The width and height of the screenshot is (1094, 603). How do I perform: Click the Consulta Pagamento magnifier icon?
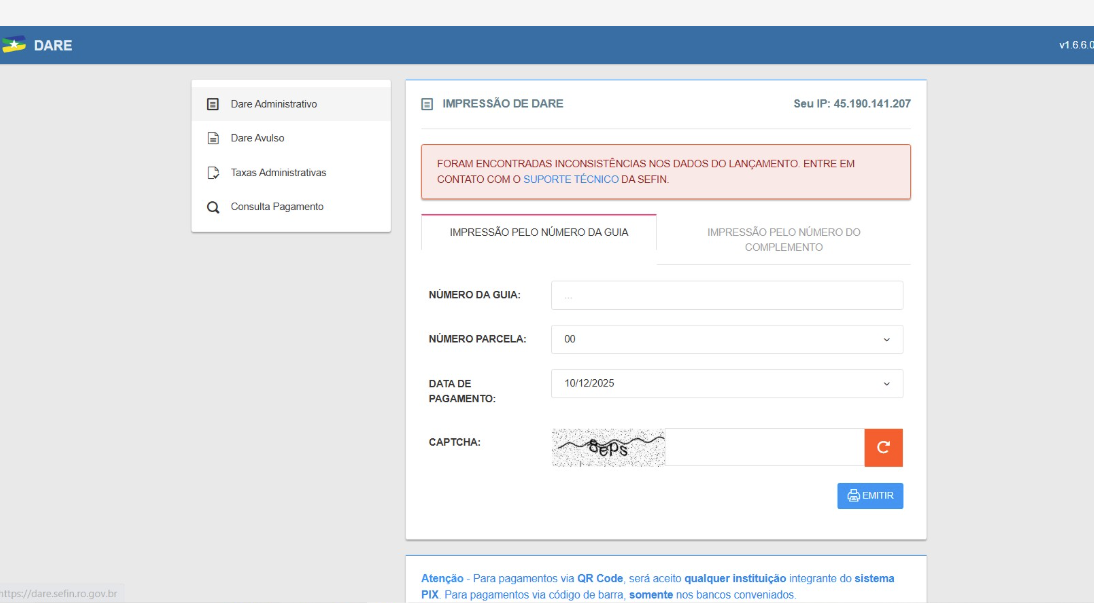pyautogui.click(x=212, y=207)
